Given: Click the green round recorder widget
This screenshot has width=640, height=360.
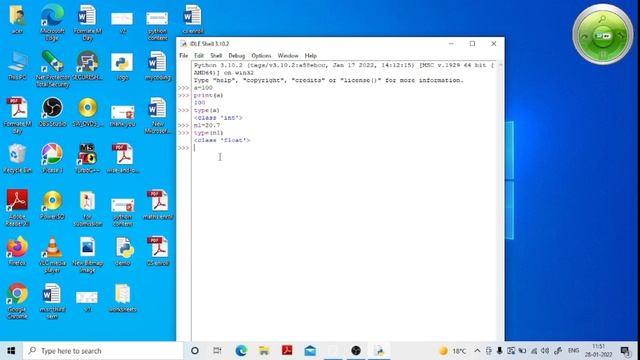Looking at the screenshot, I should click(602, 35).
